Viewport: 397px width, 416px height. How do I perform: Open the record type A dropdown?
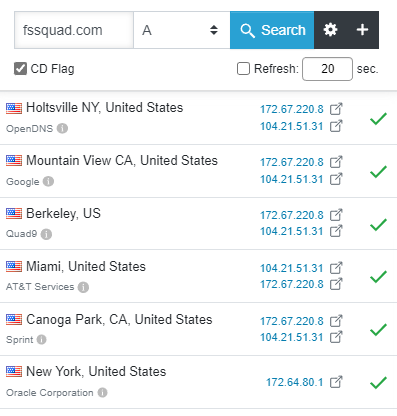tap(182, 30)
